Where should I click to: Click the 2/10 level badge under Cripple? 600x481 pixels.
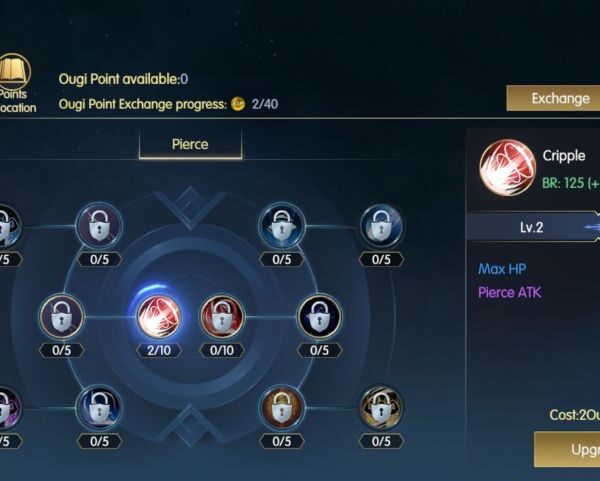coord(159,350)
